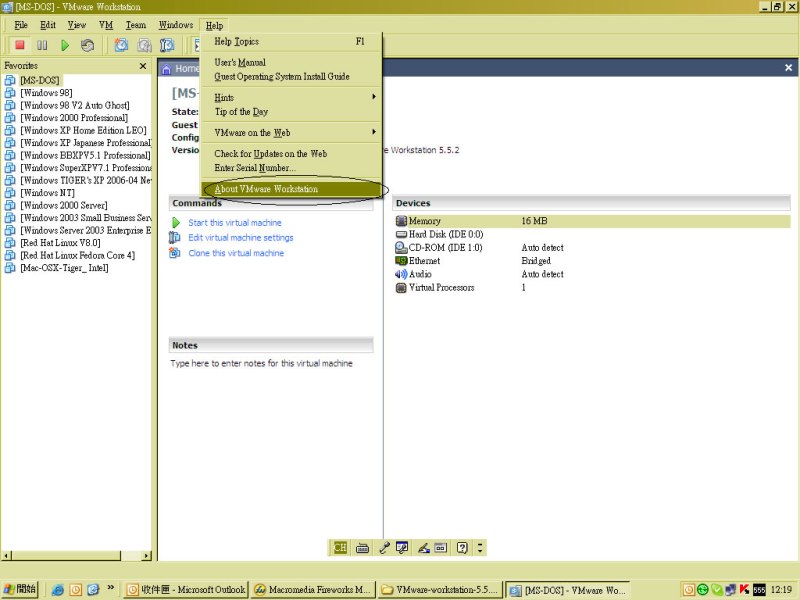Screen dimensions: 800x600
Task: Click the CH language indicator on the IME bar
Action: click(340, 548)
